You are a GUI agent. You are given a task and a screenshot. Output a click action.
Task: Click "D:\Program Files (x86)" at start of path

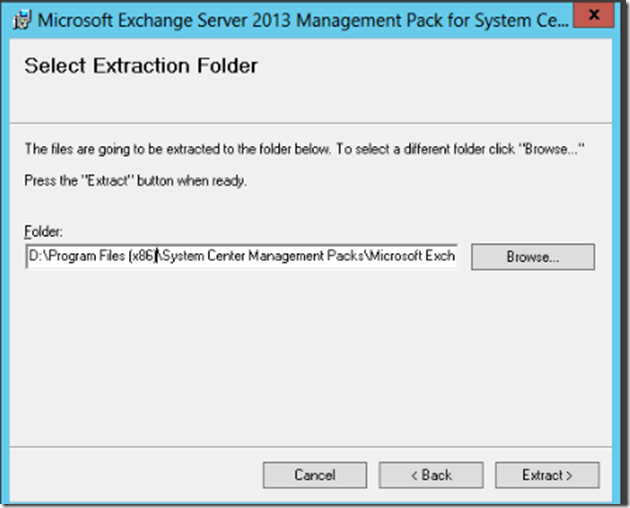click(x=92, y=256)
